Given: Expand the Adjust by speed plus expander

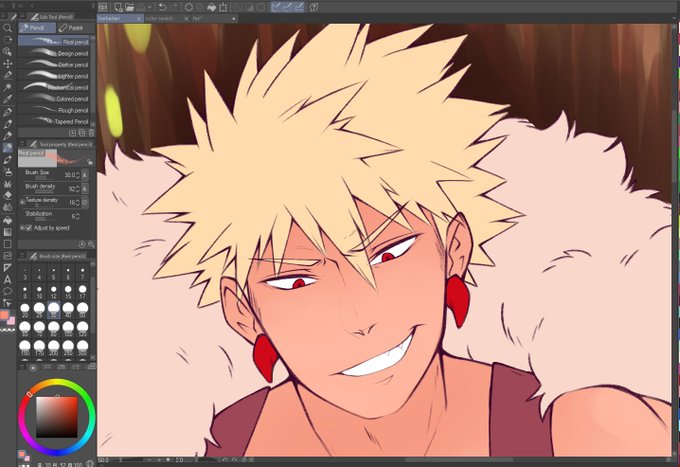Looking at the screenshot, I should pos(22,228).
